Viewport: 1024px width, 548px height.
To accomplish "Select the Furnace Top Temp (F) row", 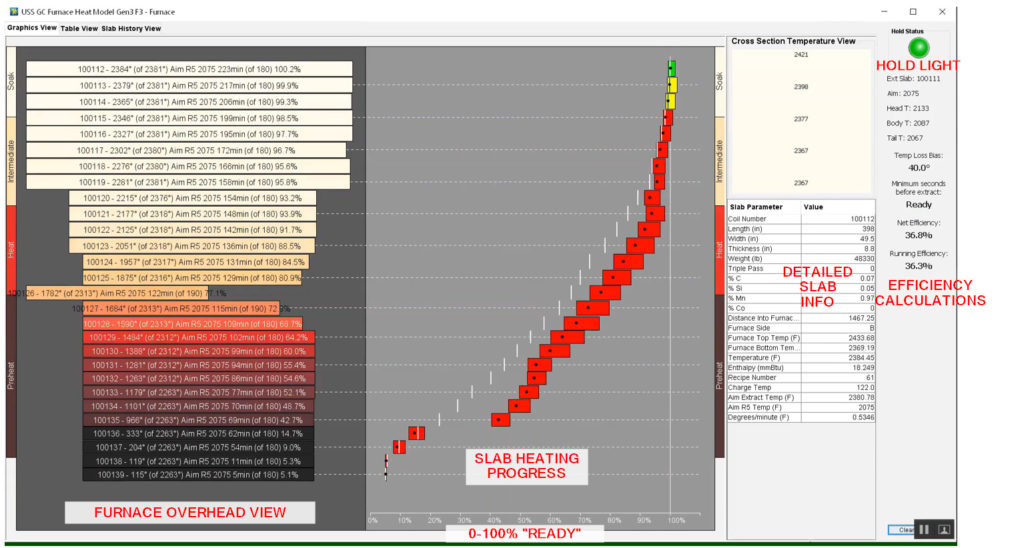I will 801,338.
